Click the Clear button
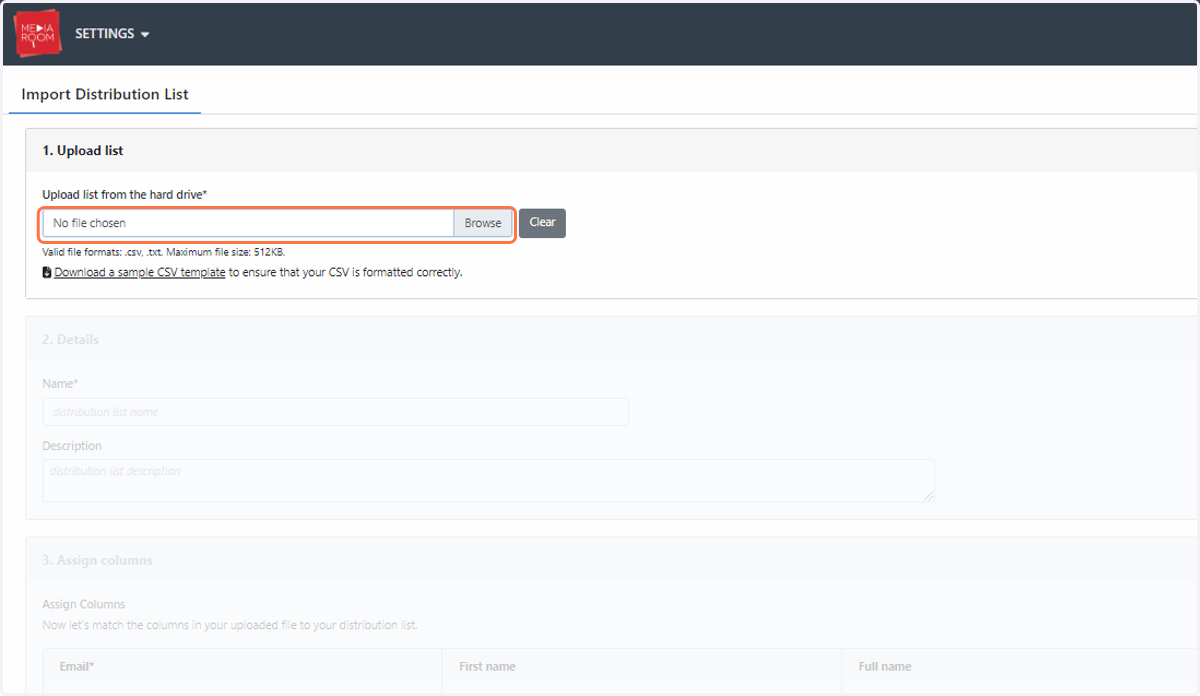Viewport: 1200px width, 696px height. click(x=542, y=223)
